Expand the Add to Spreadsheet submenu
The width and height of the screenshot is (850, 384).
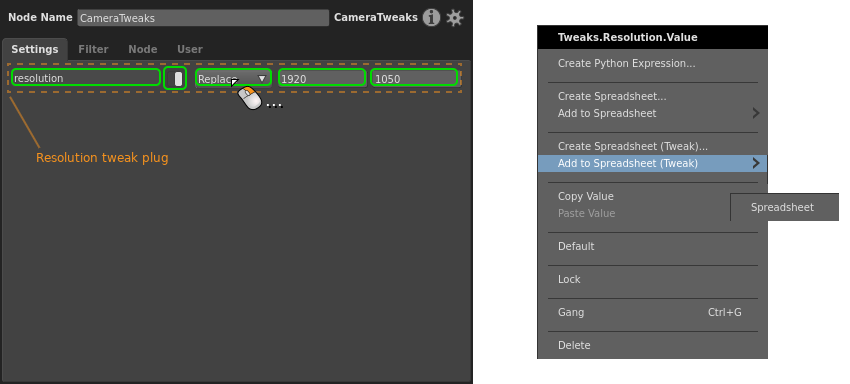pyautogui.click(x=653, y=113)
